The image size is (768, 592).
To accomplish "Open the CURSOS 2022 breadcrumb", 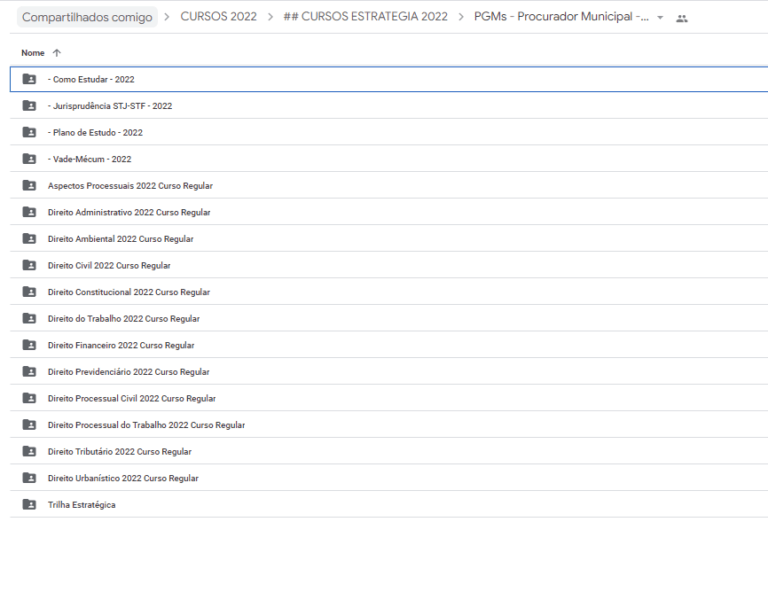I will (x=218, y=17).
